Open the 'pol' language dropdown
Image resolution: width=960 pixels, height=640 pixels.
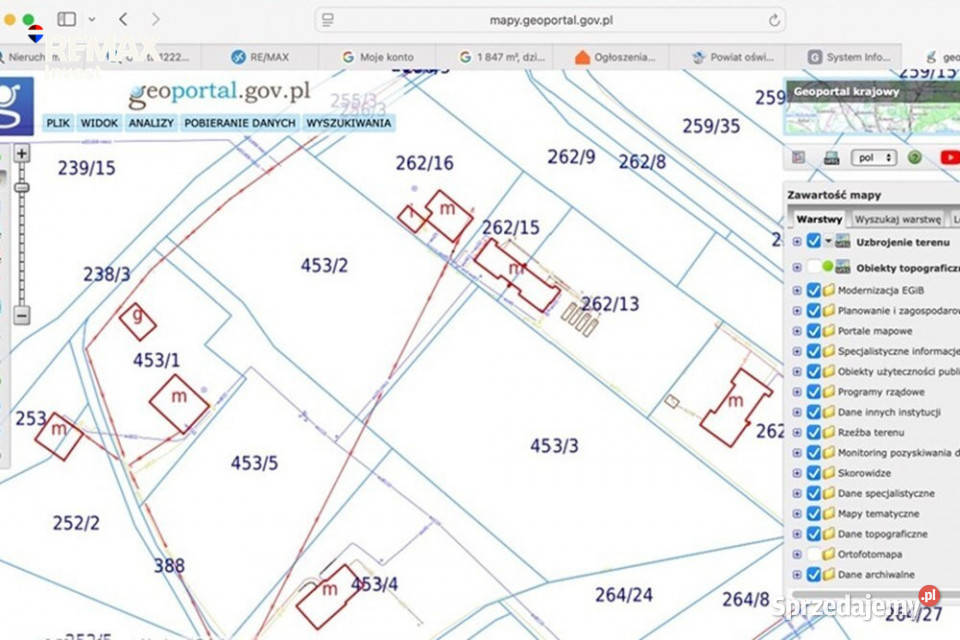point(874,157)
